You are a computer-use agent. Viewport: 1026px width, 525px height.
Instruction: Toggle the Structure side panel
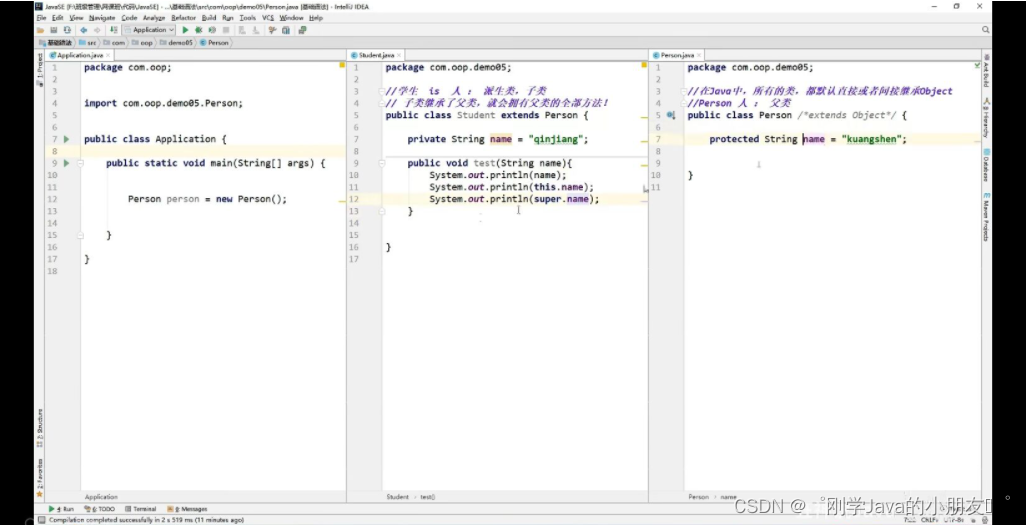coord(40,428)
